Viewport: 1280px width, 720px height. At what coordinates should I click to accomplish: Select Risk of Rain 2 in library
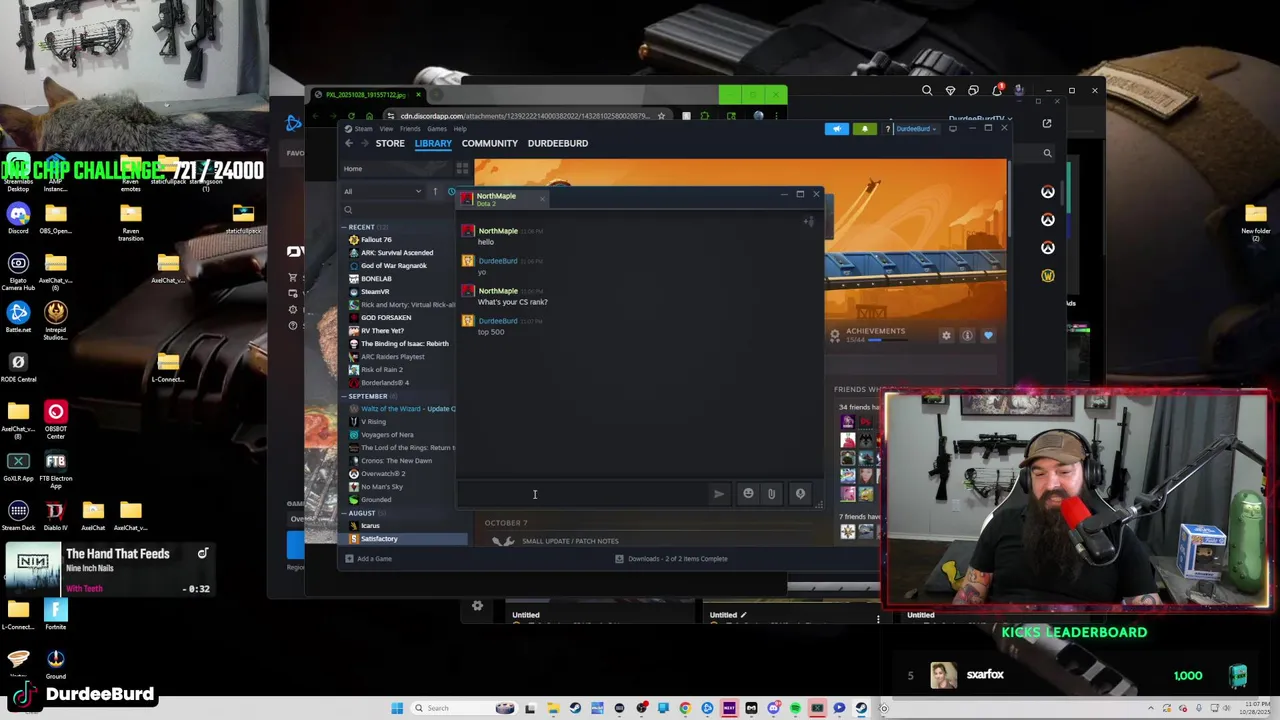[x=381, y=370]
